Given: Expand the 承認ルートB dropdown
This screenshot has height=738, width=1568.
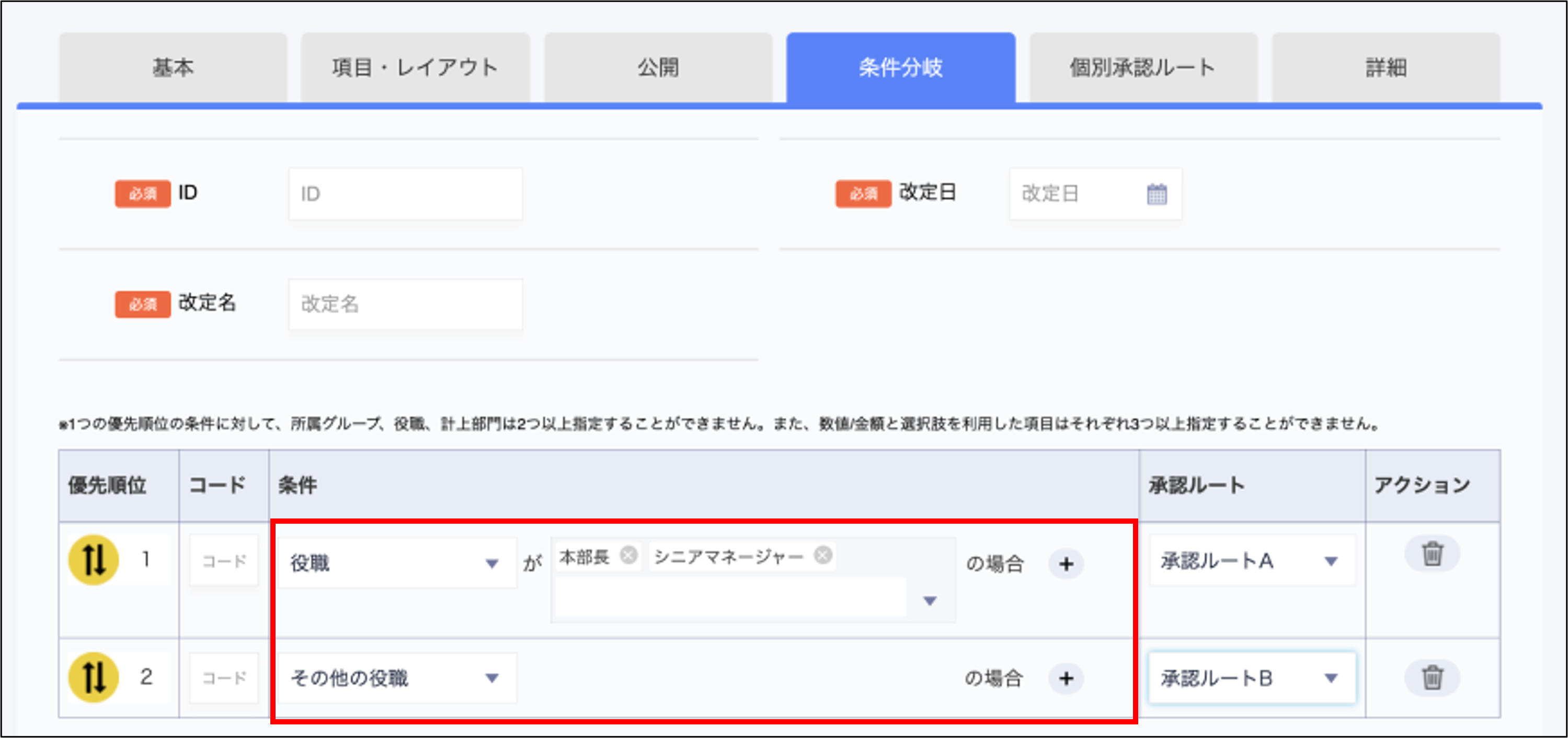Looking at the screenshot, I should 1252,678.
